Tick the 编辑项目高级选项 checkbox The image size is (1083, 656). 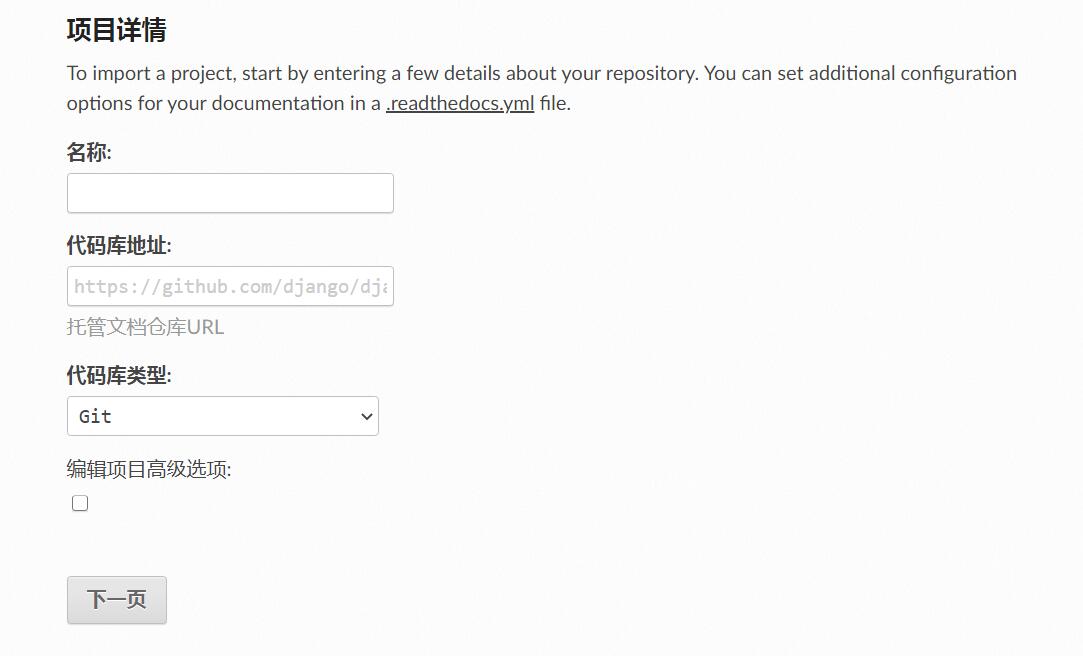[x=80, y=503]
